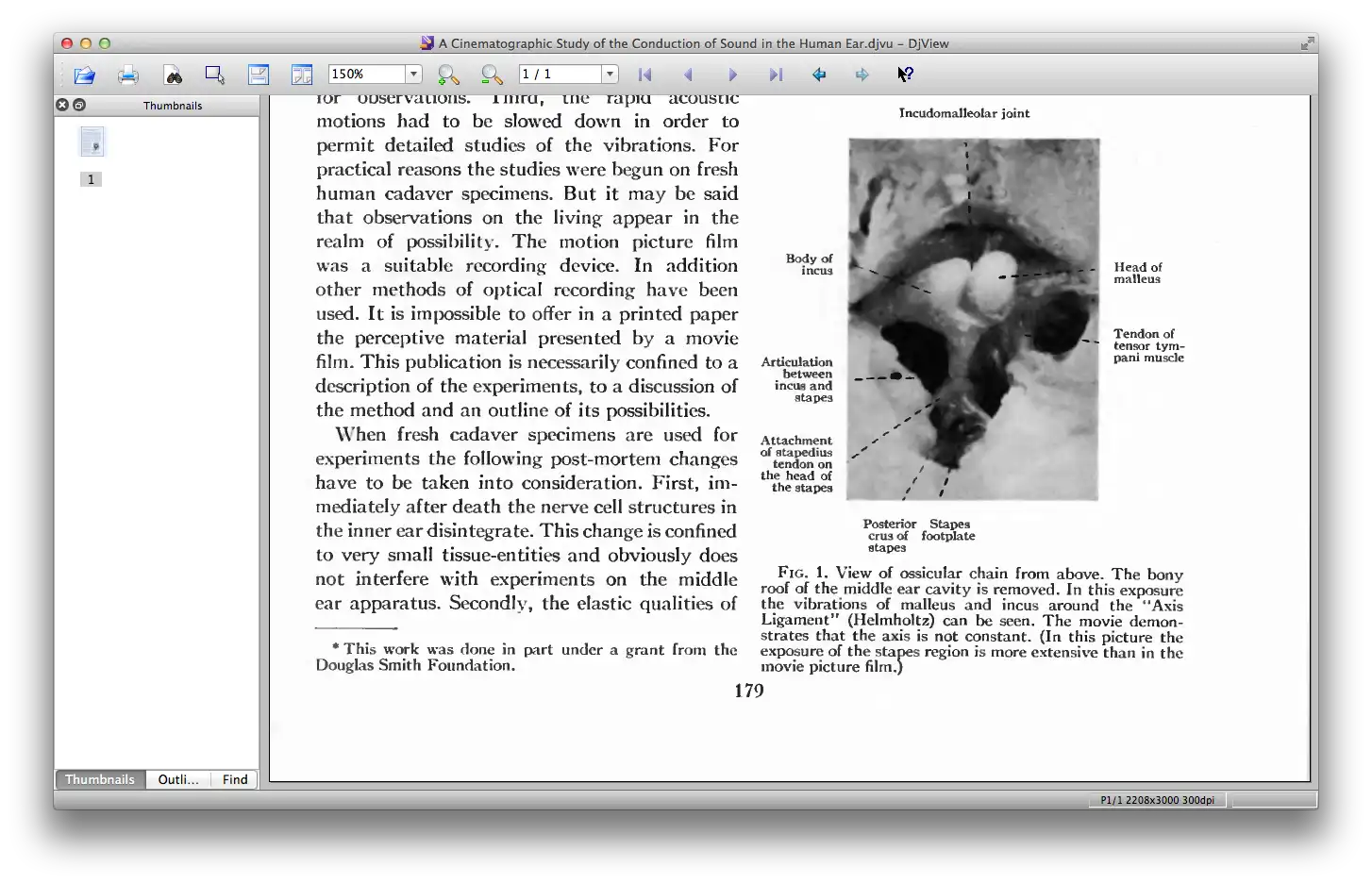Activate the What's This help cursor
The height and width of the screenshot is (884, 1372).
(x=905, y=75)
